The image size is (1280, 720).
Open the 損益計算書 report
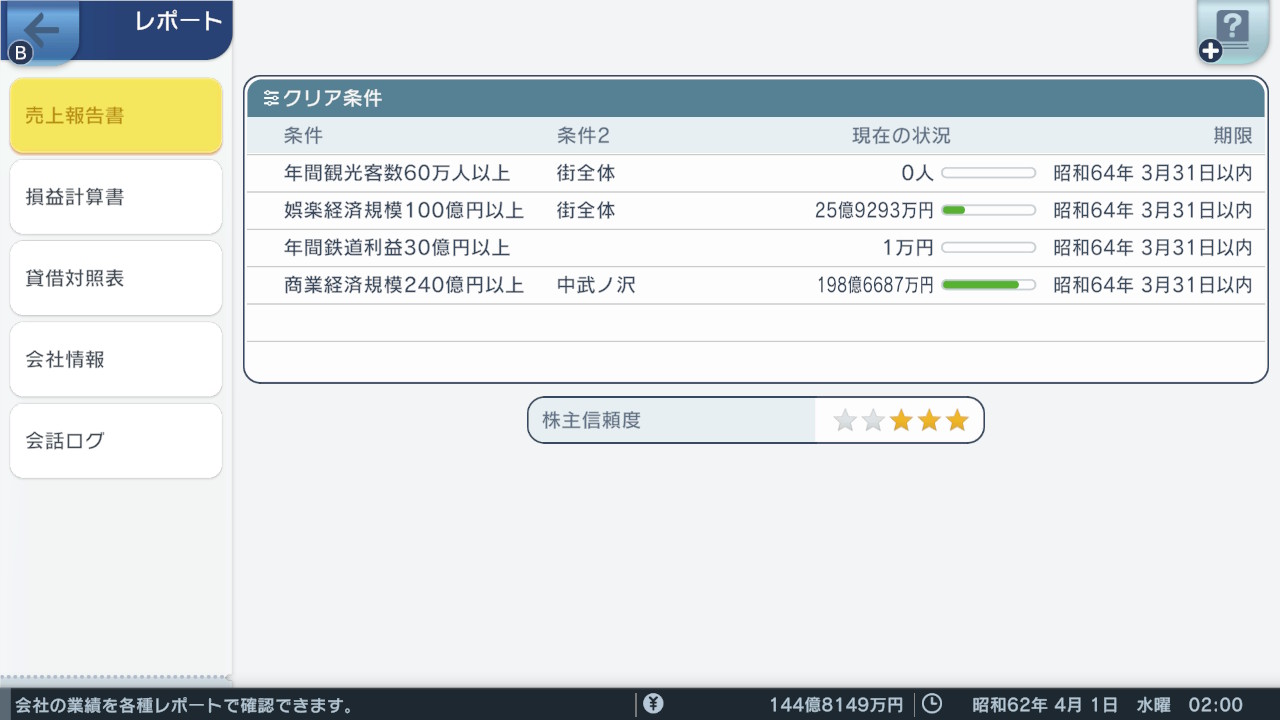pyautogui.click(x=116, y=197)
